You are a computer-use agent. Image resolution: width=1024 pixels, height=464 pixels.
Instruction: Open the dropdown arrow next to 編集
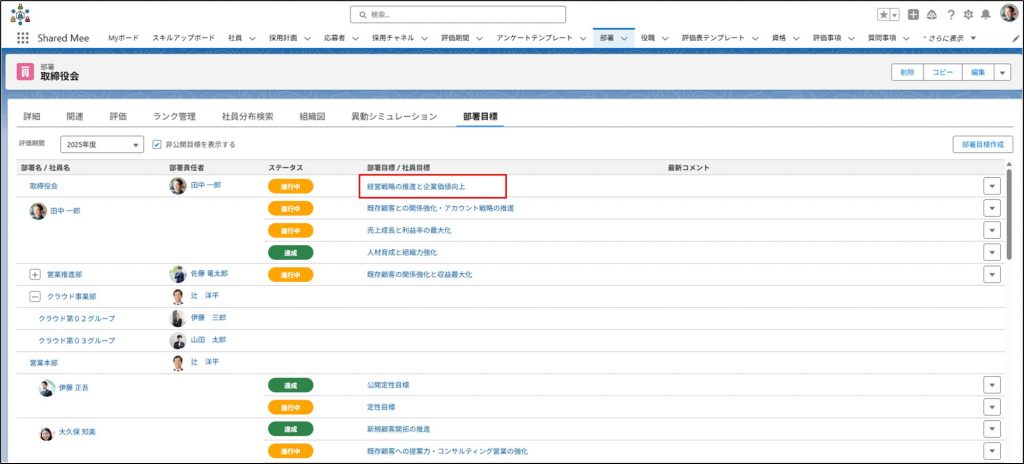click(x=1003, y=72)
